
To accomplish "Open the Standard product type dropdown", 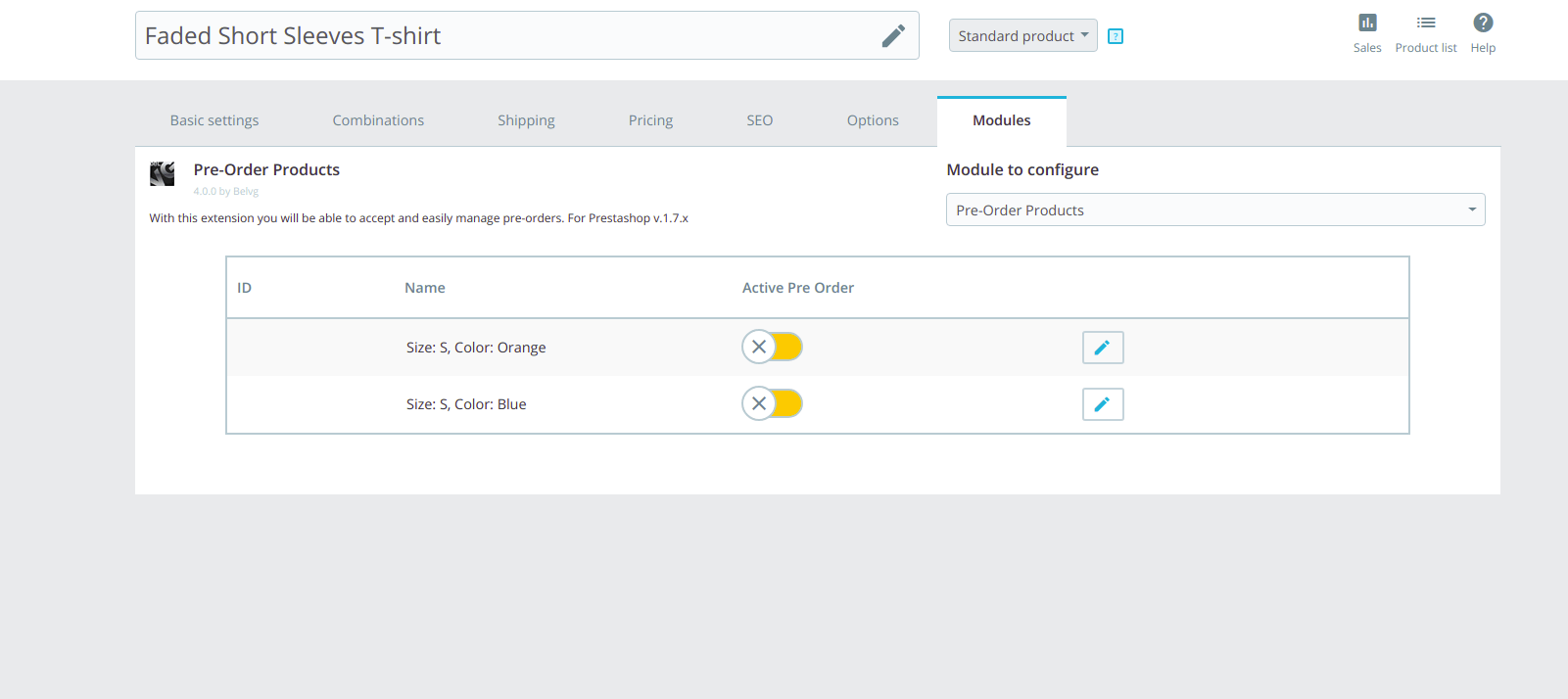I will tap(1022, 35).
